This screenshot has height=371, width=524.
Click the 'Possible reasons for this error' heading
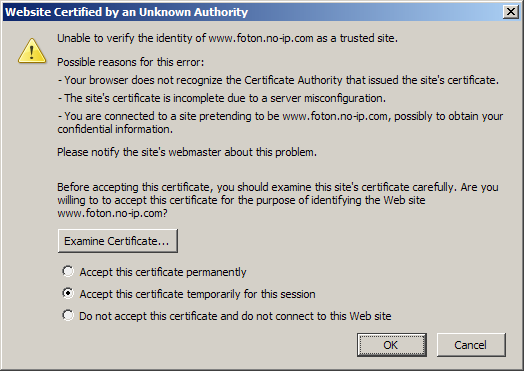[x=130, y=62]
